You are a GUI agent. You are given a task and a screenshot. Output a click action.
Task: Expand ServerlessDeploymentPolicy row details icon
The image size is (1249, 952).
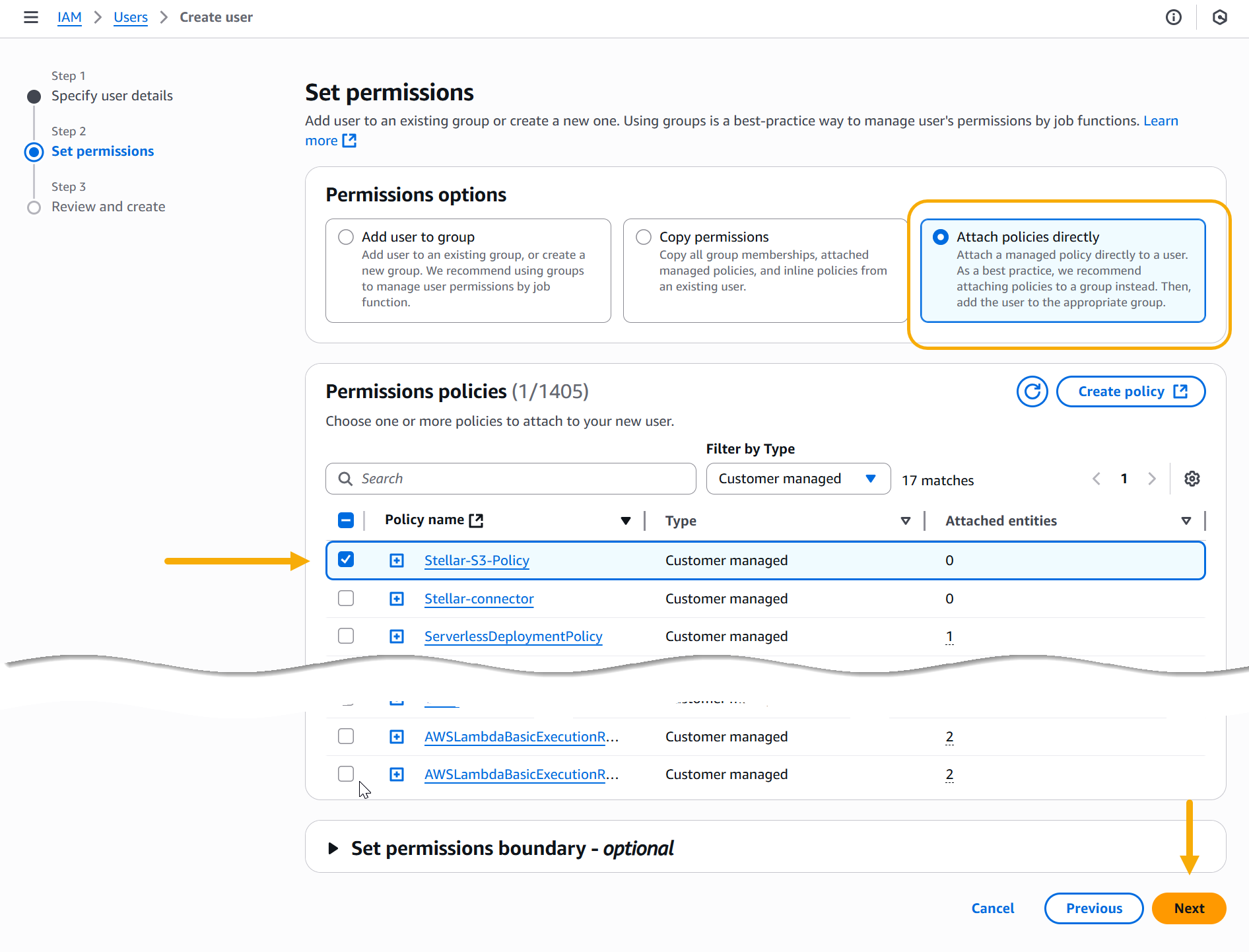[x=397, y=636]
